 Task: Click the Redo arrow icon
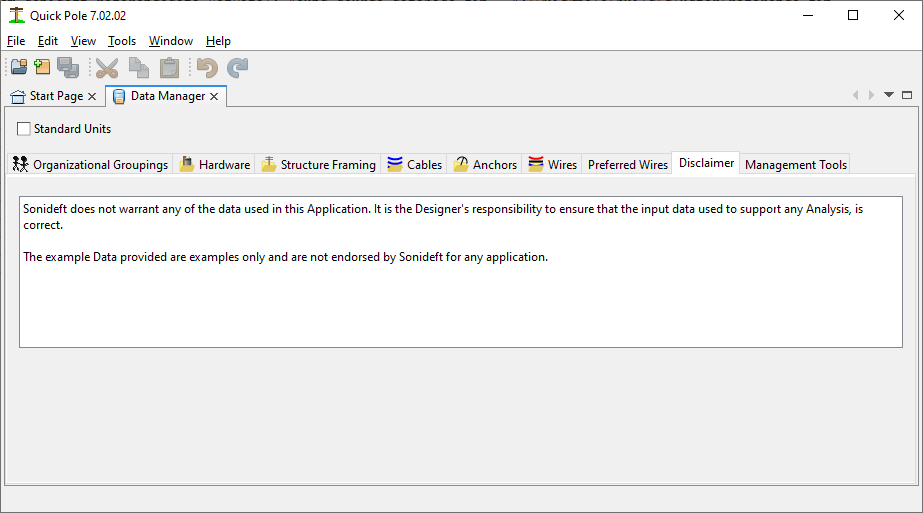click(x=238, y=68)
